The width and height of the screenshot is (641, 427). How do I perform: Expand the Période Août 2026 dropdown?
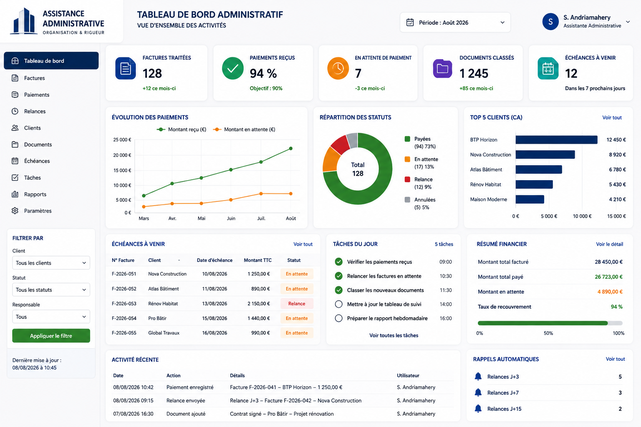tap(455, 22)
